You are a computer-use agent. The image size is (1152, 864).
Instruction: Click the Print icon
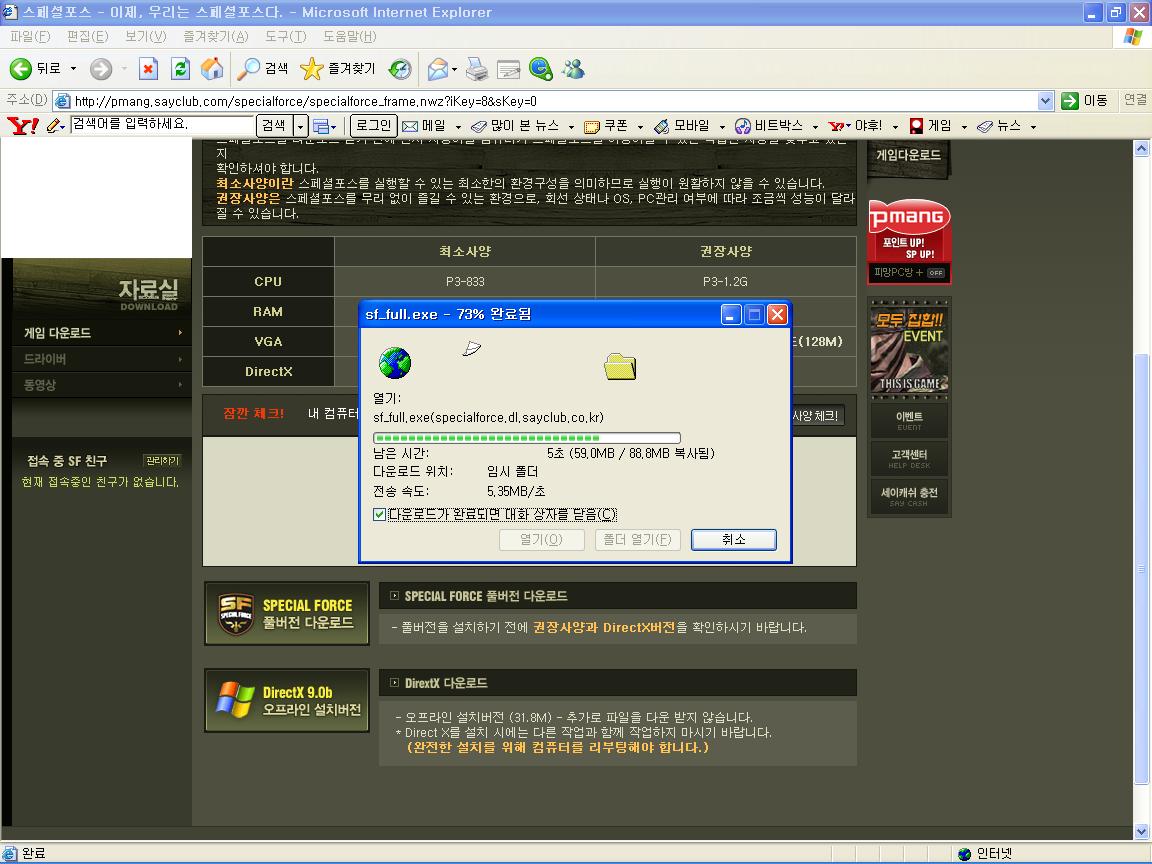pos(477,69)
